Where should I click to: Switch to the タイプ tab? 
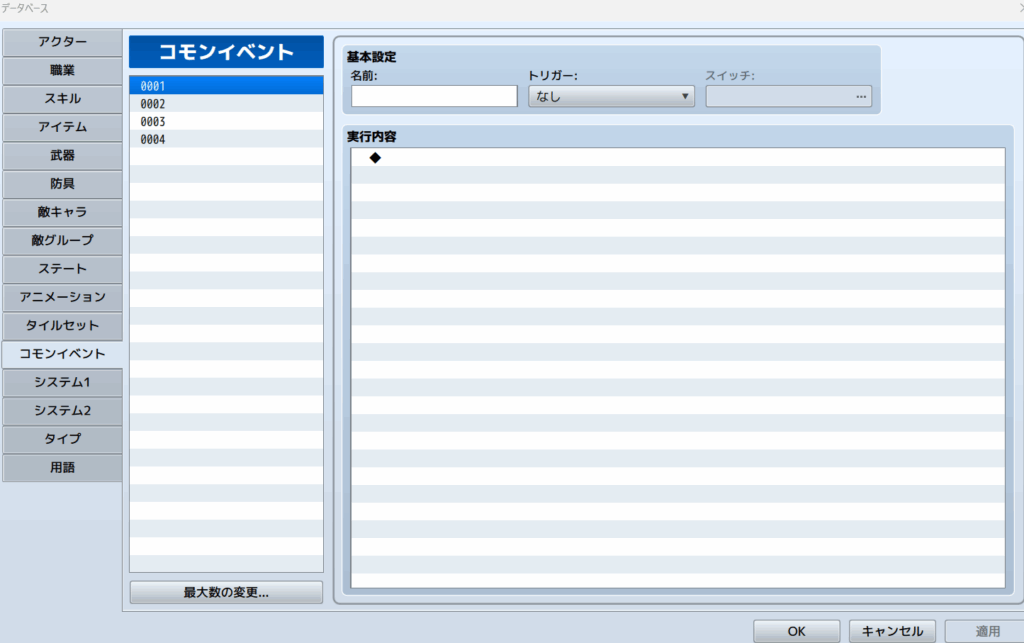point(62,439)
